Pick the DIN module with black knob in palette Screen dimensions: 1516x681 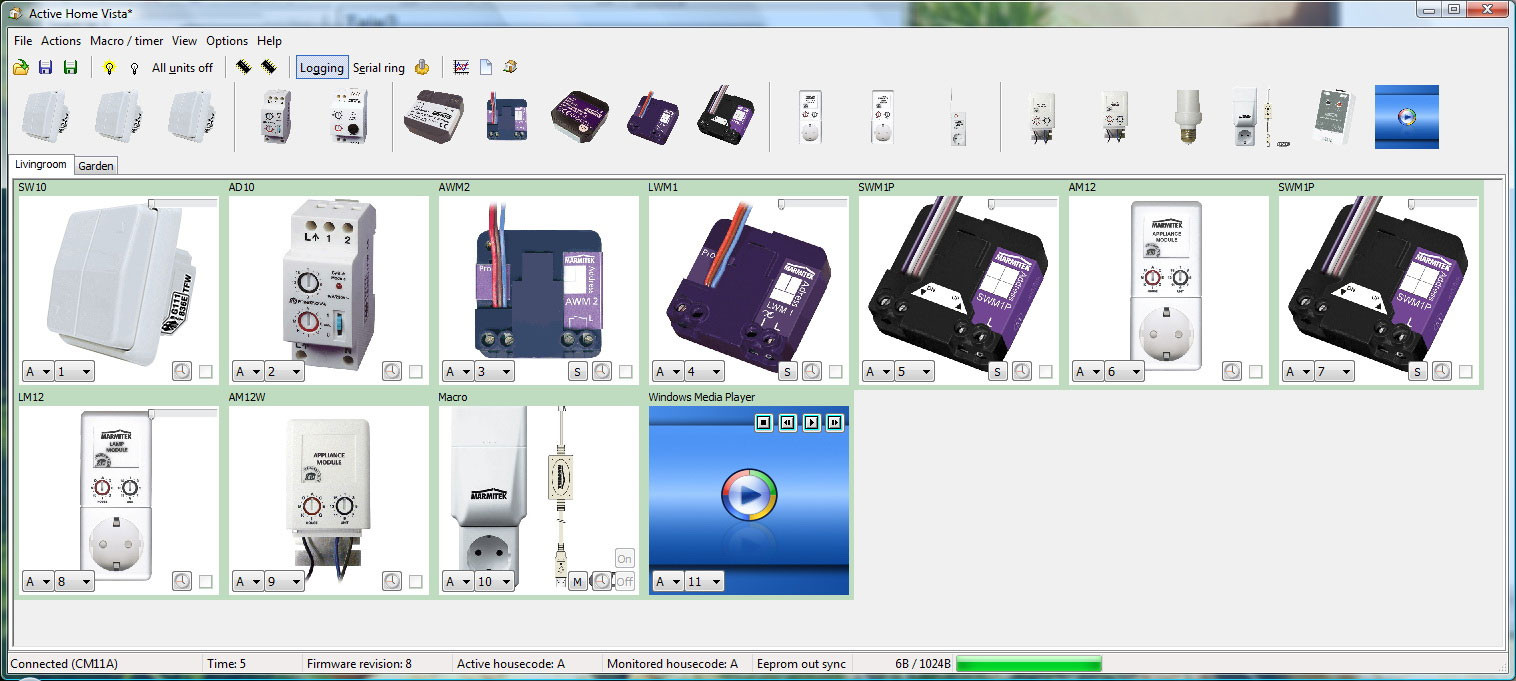click(351, 117)
